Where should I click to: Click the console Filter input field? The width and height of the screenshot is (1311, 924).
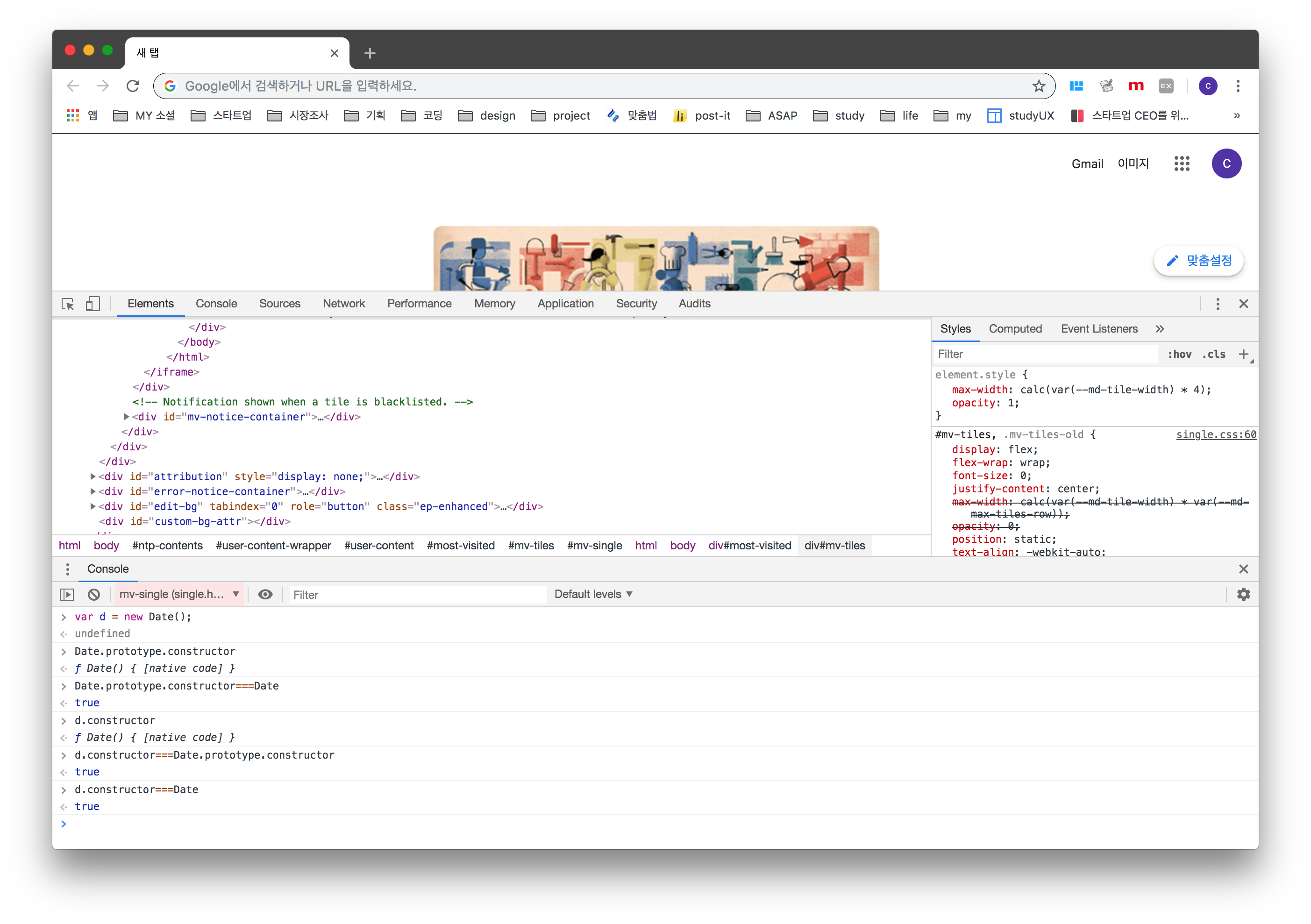[x=417, y=595]
